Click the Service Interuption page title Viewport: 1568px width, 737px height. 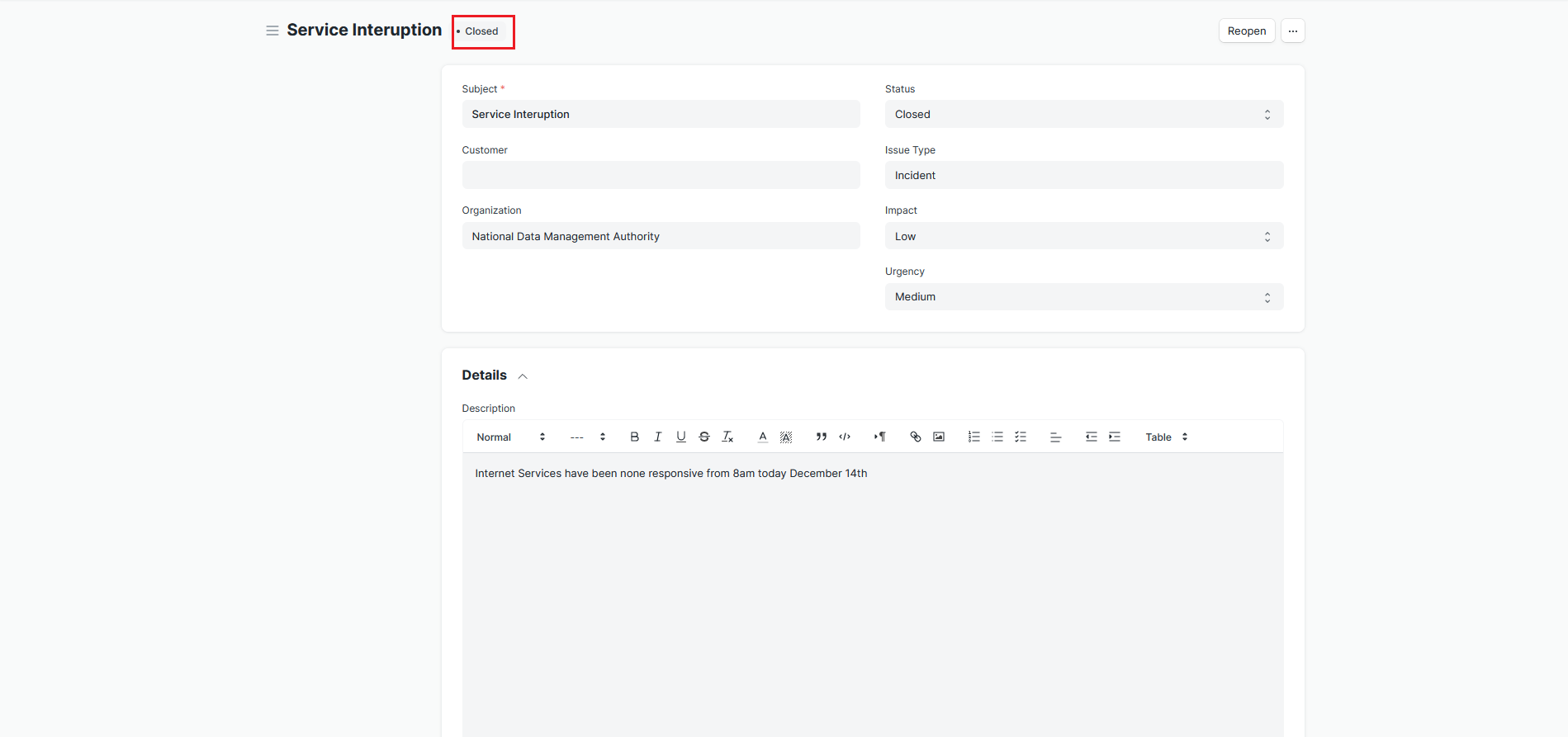[364, 30]
